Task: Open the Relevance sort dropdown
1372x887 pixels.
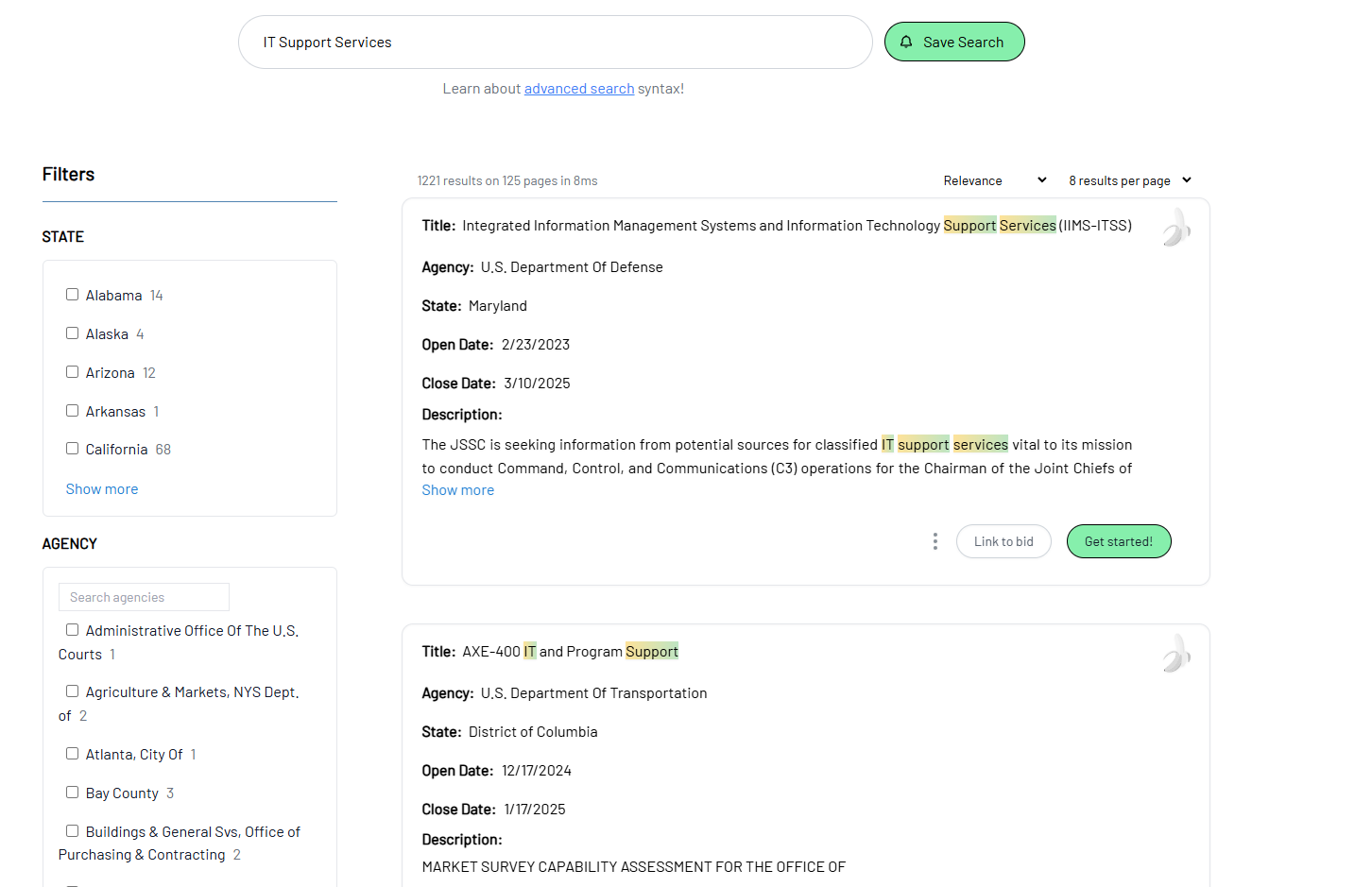Action: pos(995,180)
